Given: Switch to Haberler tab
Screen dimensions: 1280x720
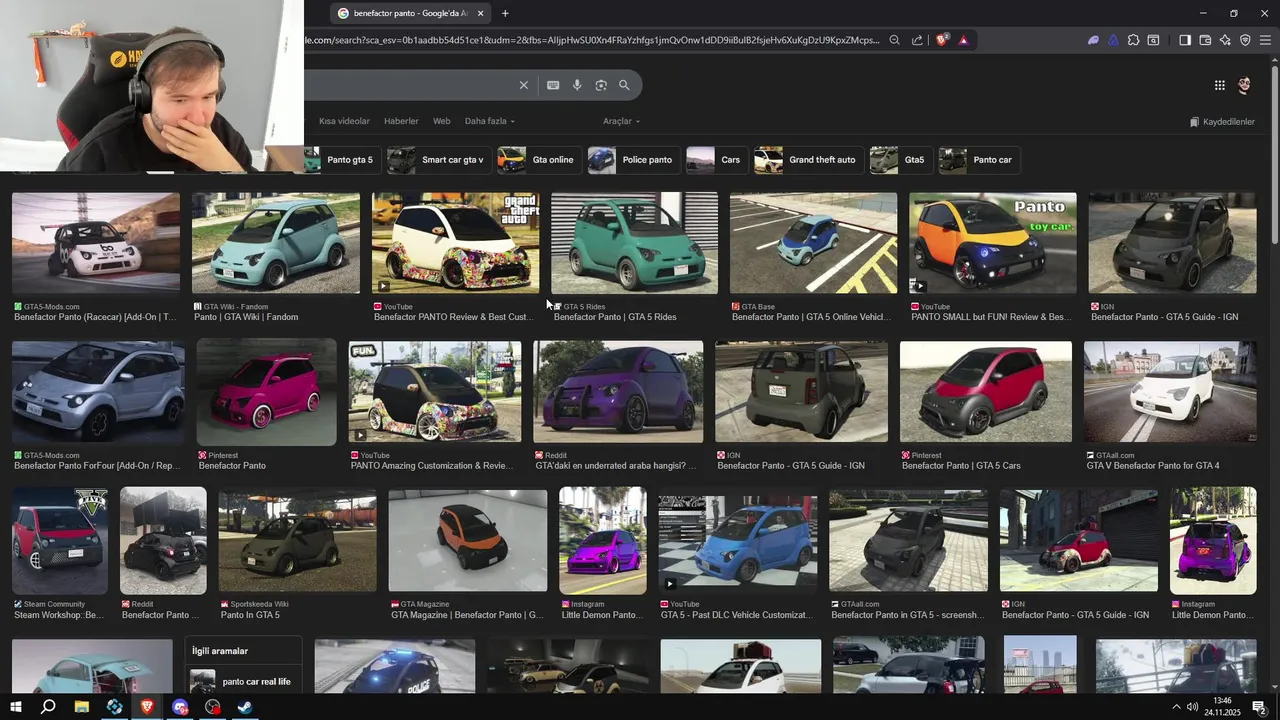Looking at the screenshot, I should point(401,121).
